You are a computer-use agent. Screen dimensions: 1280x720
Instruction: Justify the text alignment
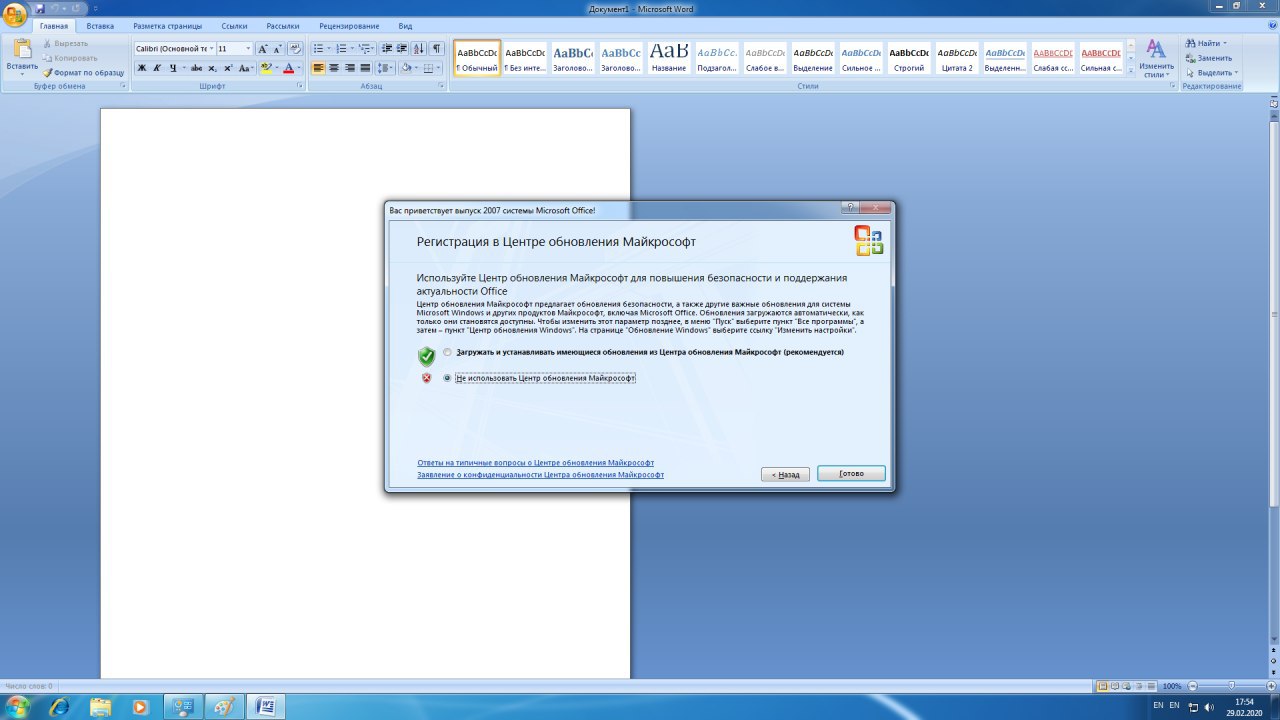[365, 68]
